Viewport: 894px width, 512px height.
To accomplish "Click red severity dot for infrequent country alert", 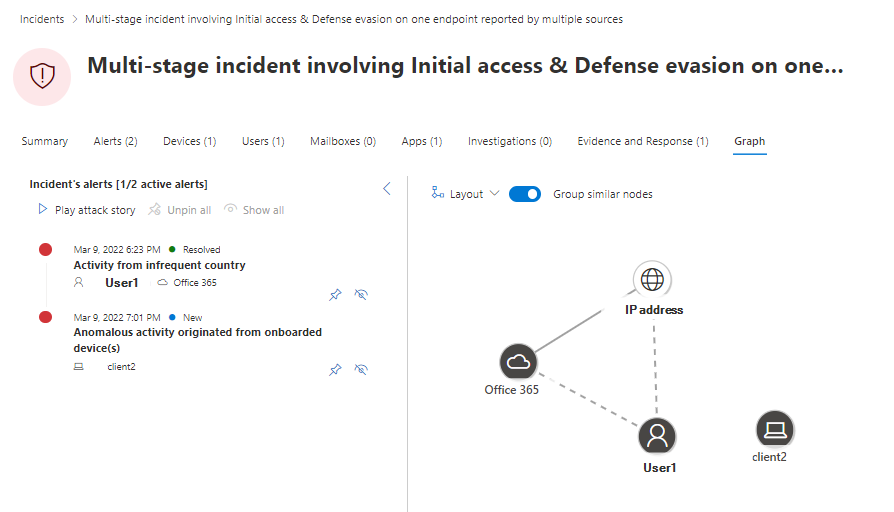I will (x=46, y=249).
